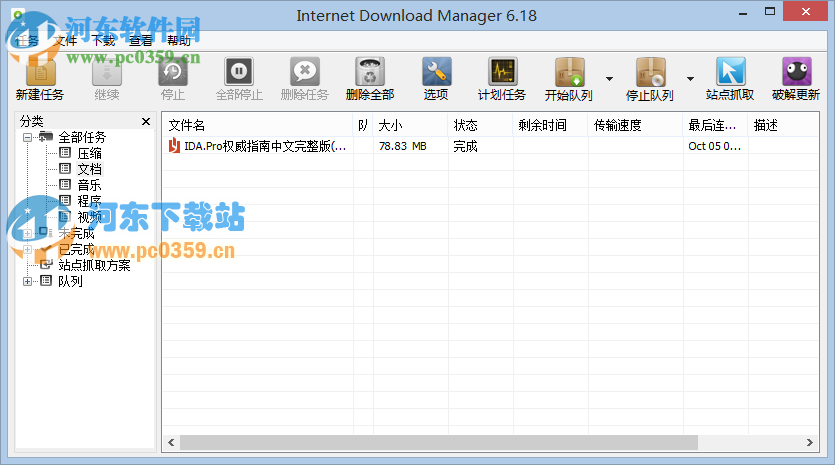Click the 全部停止 (stop all) icon
Viewport: 835px width, 465px height.
click(x=239, y=71)
